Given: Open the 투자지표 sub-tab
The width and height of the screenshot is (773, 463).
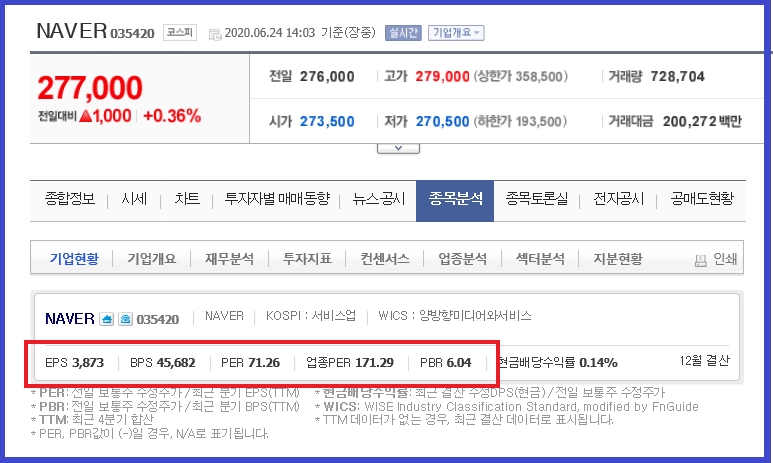Looking at the screenshot, I should [307, 259].
